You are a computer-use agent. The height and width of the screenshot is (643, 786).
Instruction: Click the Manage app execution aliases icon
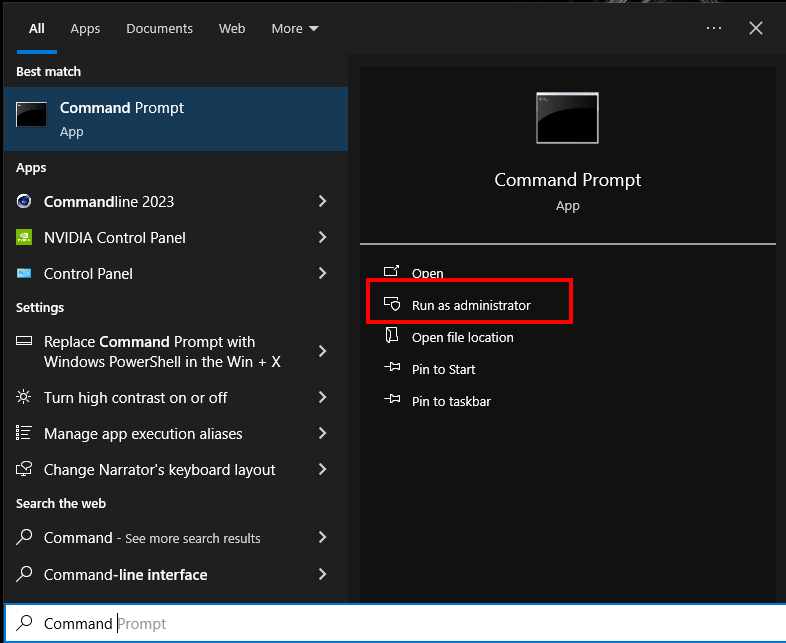(x=24, y=434)
